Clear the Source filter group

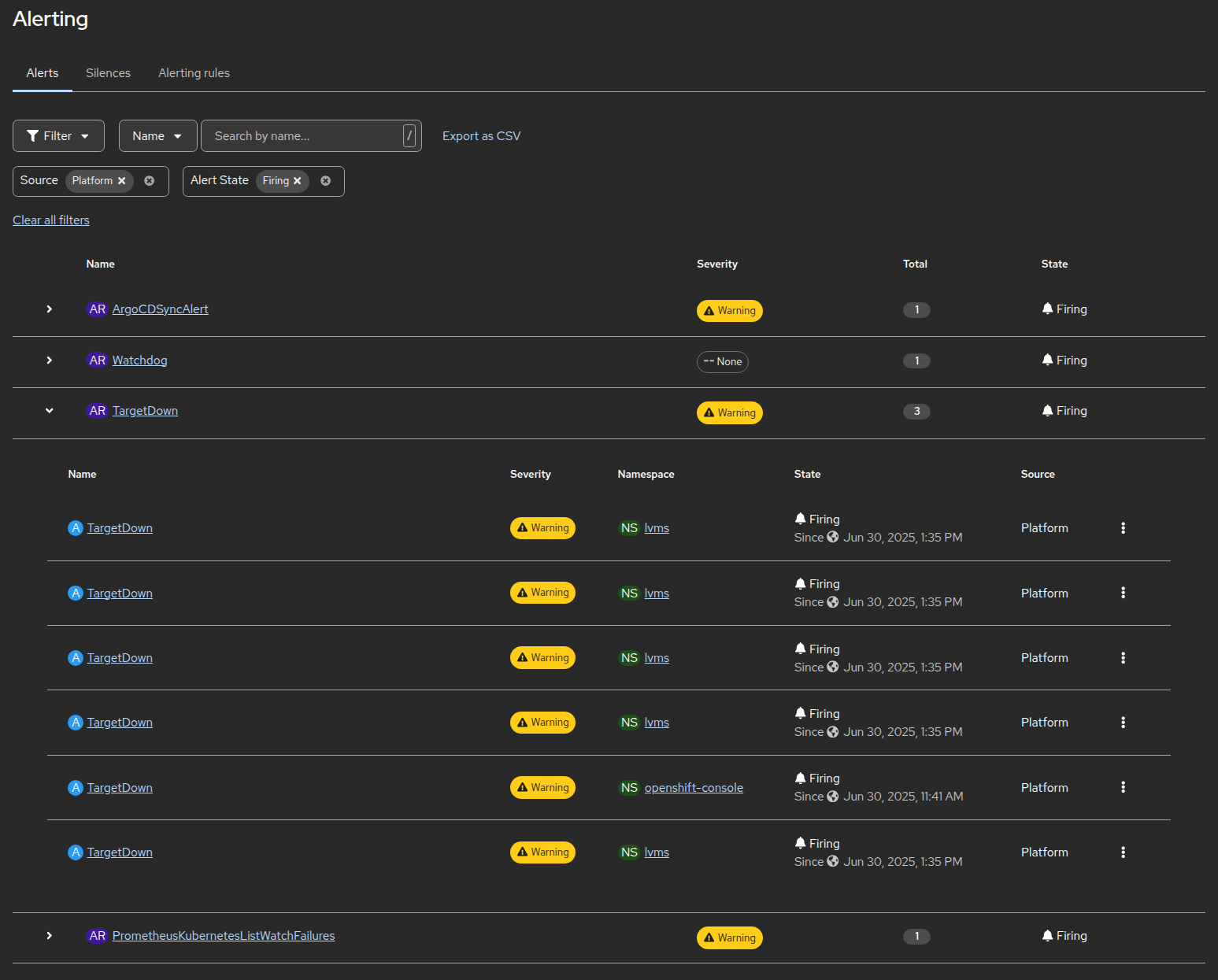pos(150,181)
